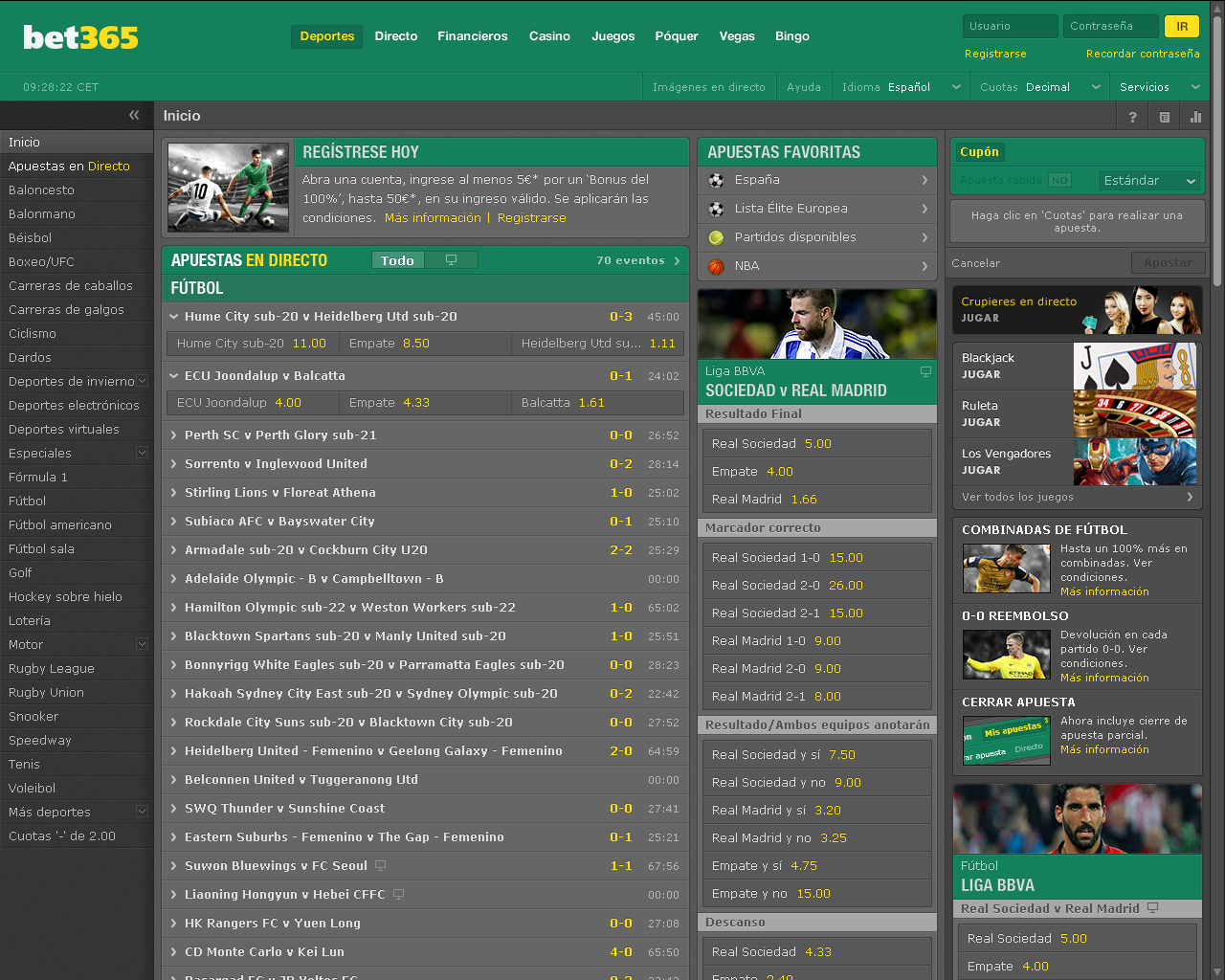Expand Sorrento v Inglewood United match
Image resolution: width=1225 pixels, height=980 pixels.
[173, 463]
